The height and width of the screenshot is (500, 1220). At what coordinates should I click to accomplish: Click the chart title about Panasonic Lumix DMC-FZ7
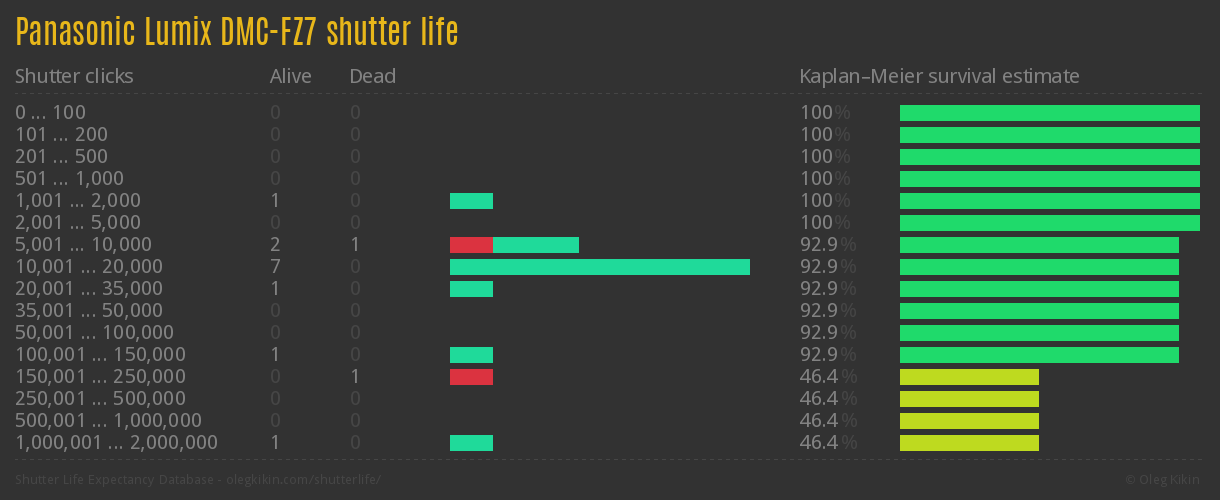point(237,32)
